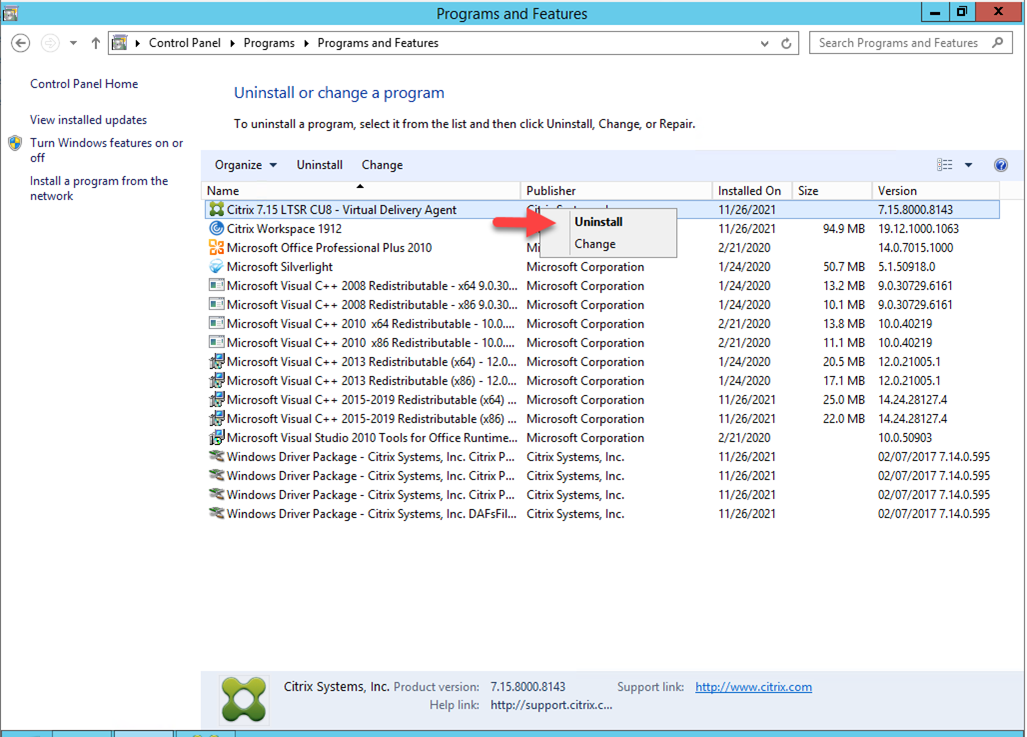The width and height of the screenshot is (1027, 737).
Task: Open the recent locations dropdown next to Forward
Action: [x=73, y=43]
